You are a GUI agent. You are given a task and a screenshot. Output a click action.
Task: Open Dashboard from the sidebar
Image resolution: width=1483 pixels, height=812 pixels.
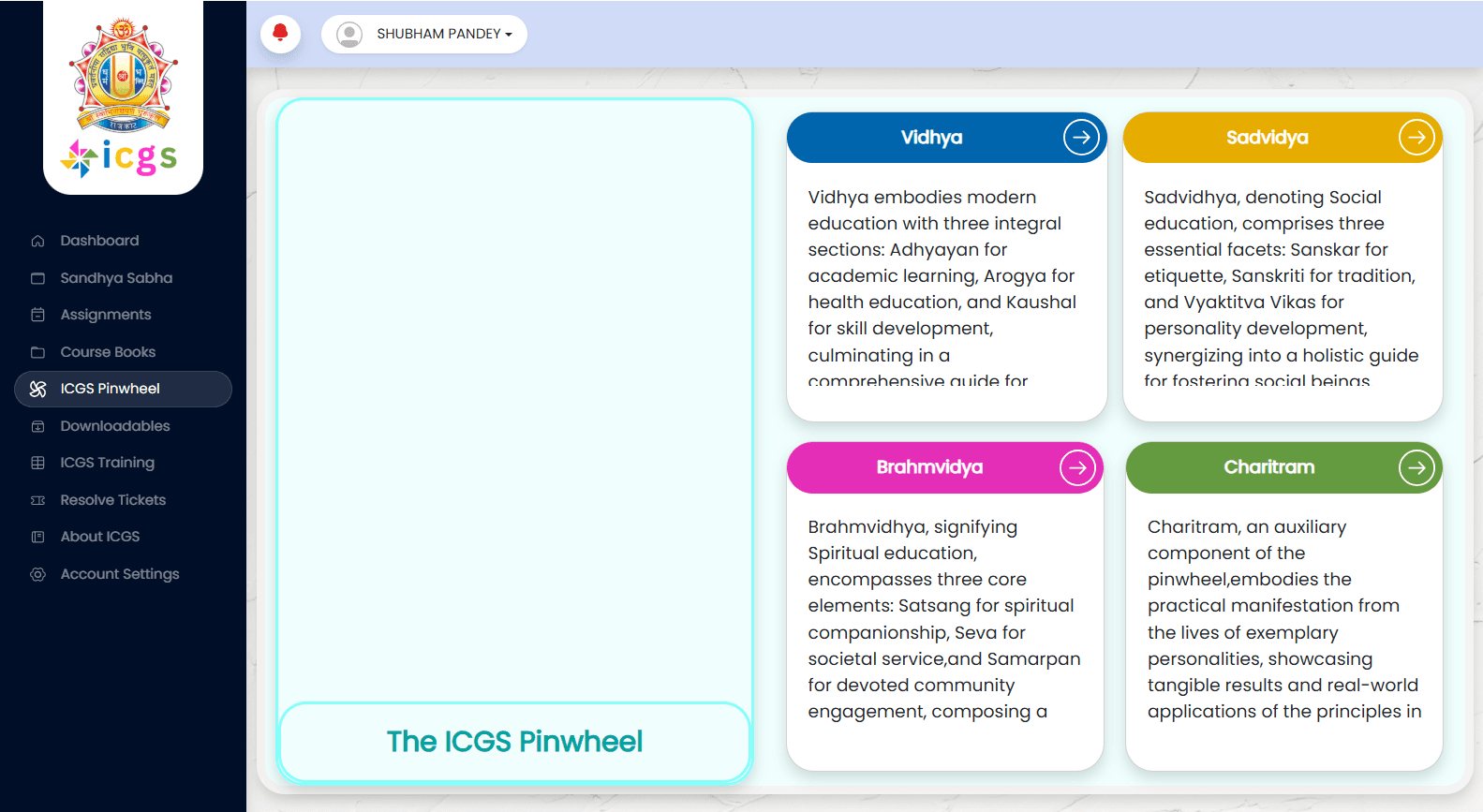[x=99, y=241]
